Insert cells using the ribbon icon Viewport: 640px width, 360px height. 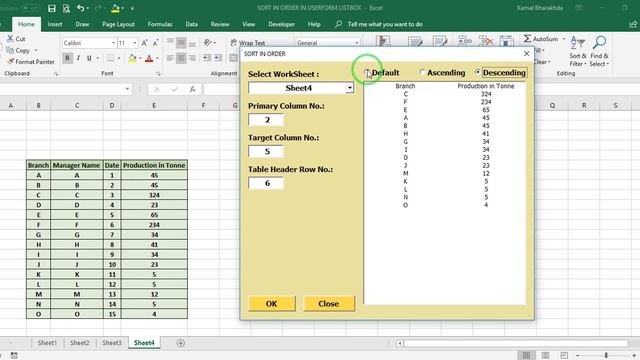pos(464,41)
